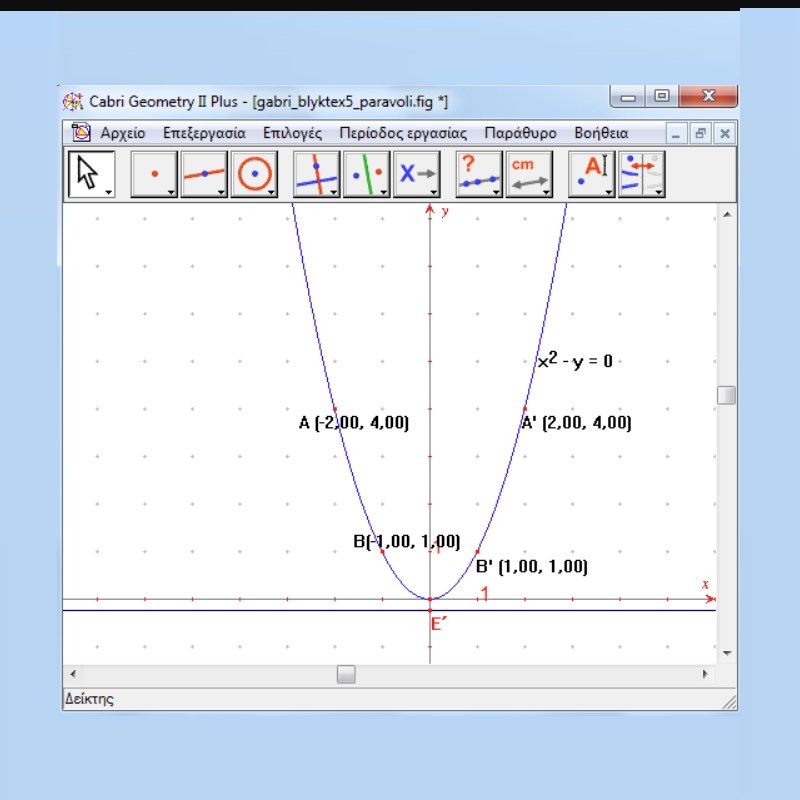This screenshot has height=800, width=800.
Task: Open the Περίοδος εργασίας menu
Action: pos(403,133)
